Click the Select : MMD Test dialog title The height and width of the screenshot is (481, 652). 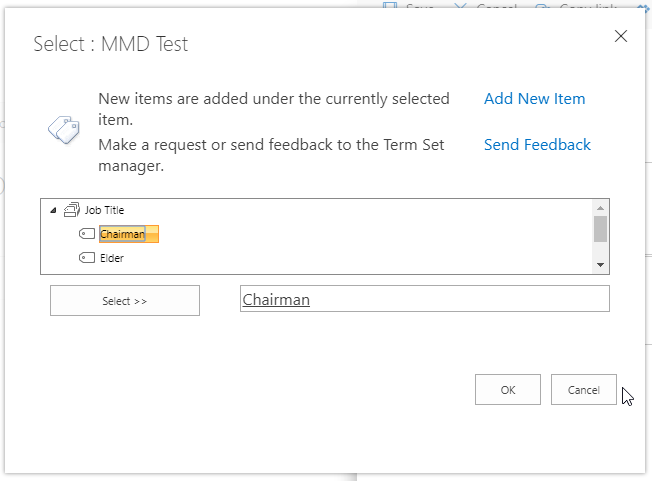pos(111,44)
